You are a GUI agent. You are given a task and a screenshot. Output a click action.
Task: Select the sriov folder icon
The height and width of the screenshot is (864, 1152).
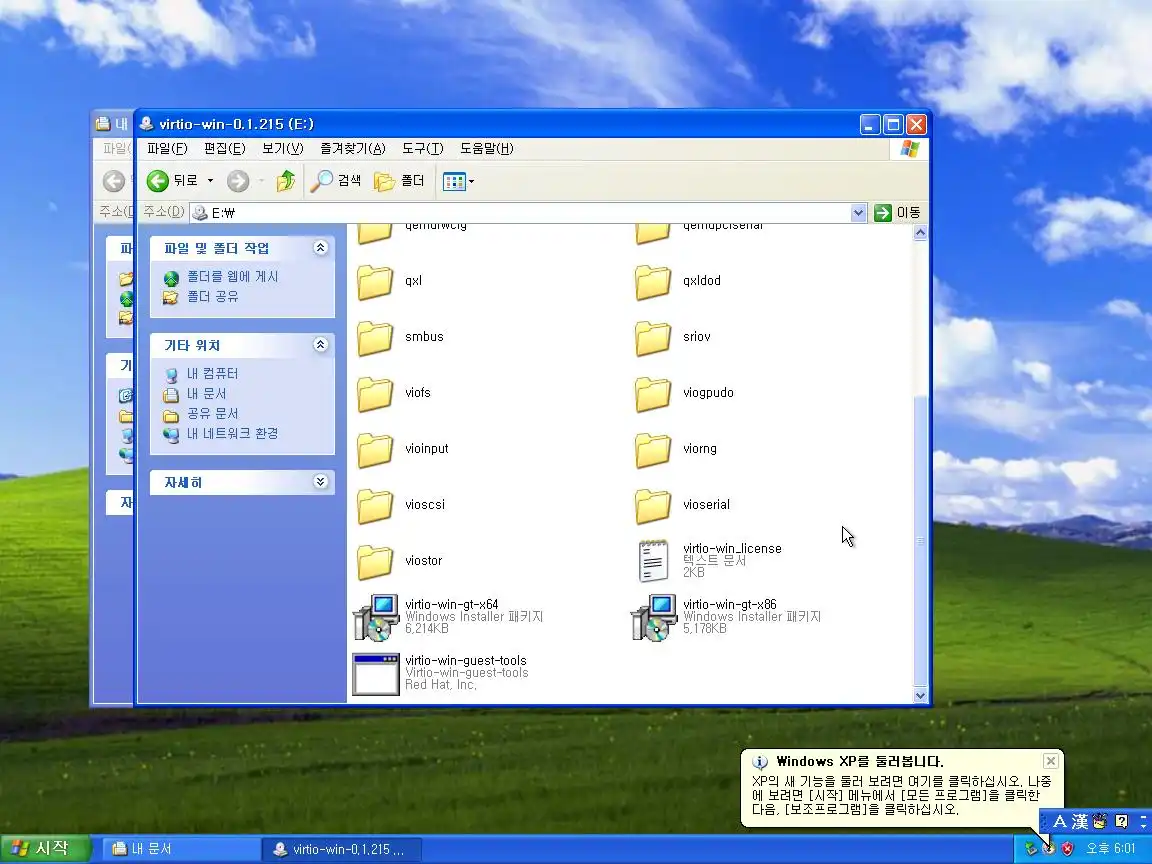tap(652, 338)
